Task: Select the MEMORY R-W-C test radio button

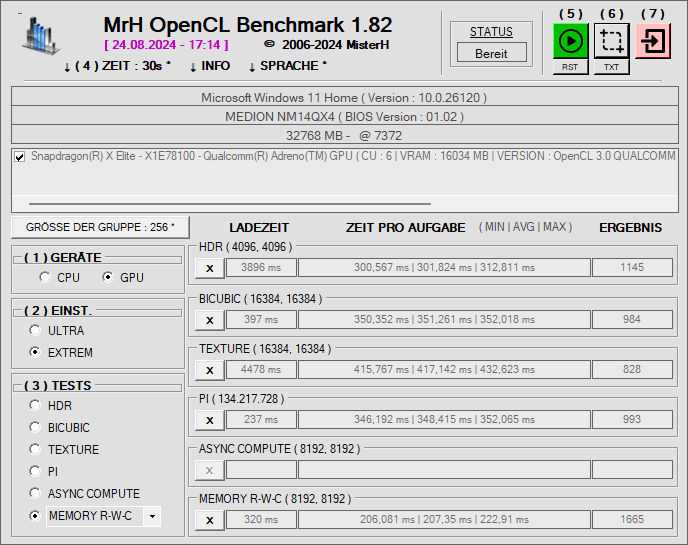Action: coord(35,516)
